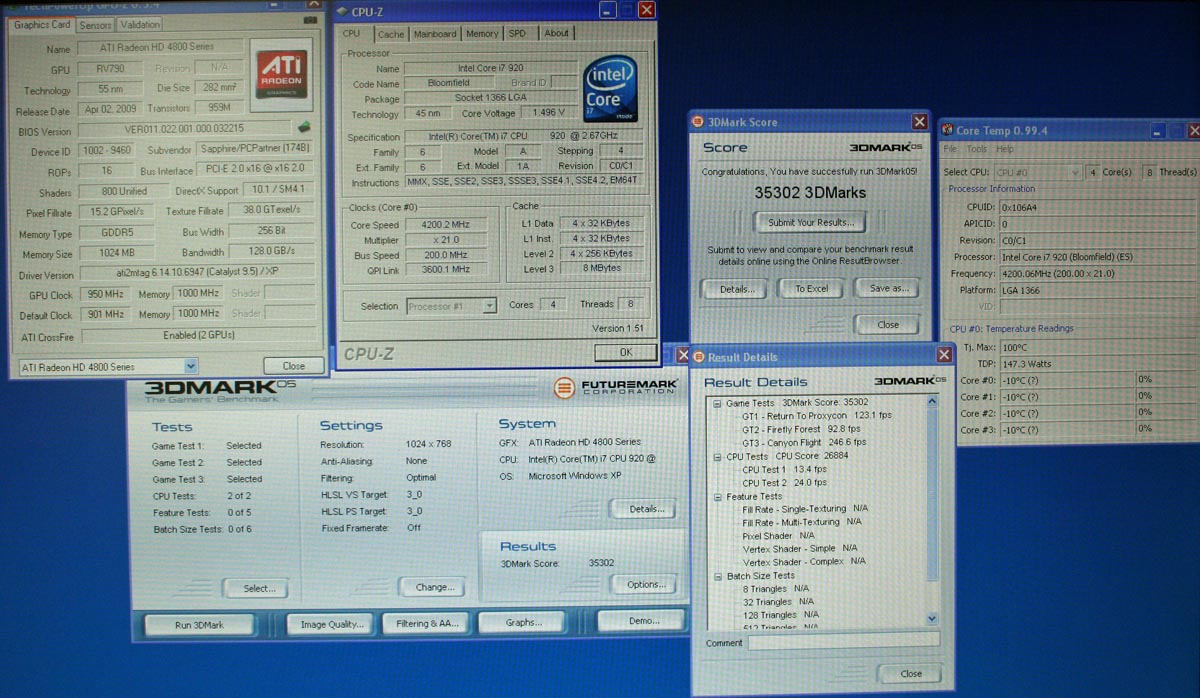The image size is (1200, 698).
Task: Click the Result Details scrollbar down arrow
Action: (x=933, y=619)
